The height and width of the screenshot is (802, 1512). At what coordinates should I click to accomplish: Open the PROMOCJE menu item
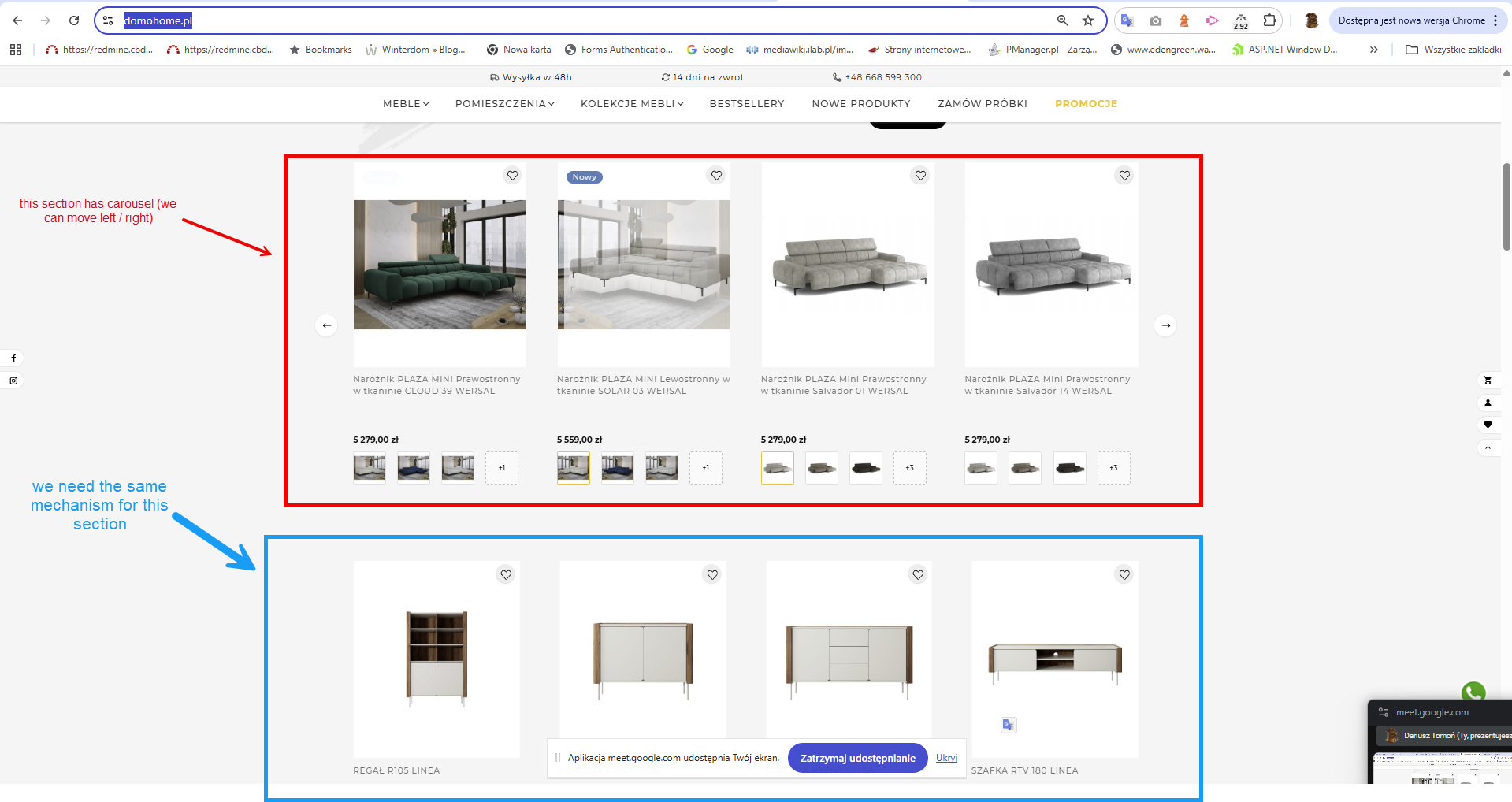[x=1086, y=104]
